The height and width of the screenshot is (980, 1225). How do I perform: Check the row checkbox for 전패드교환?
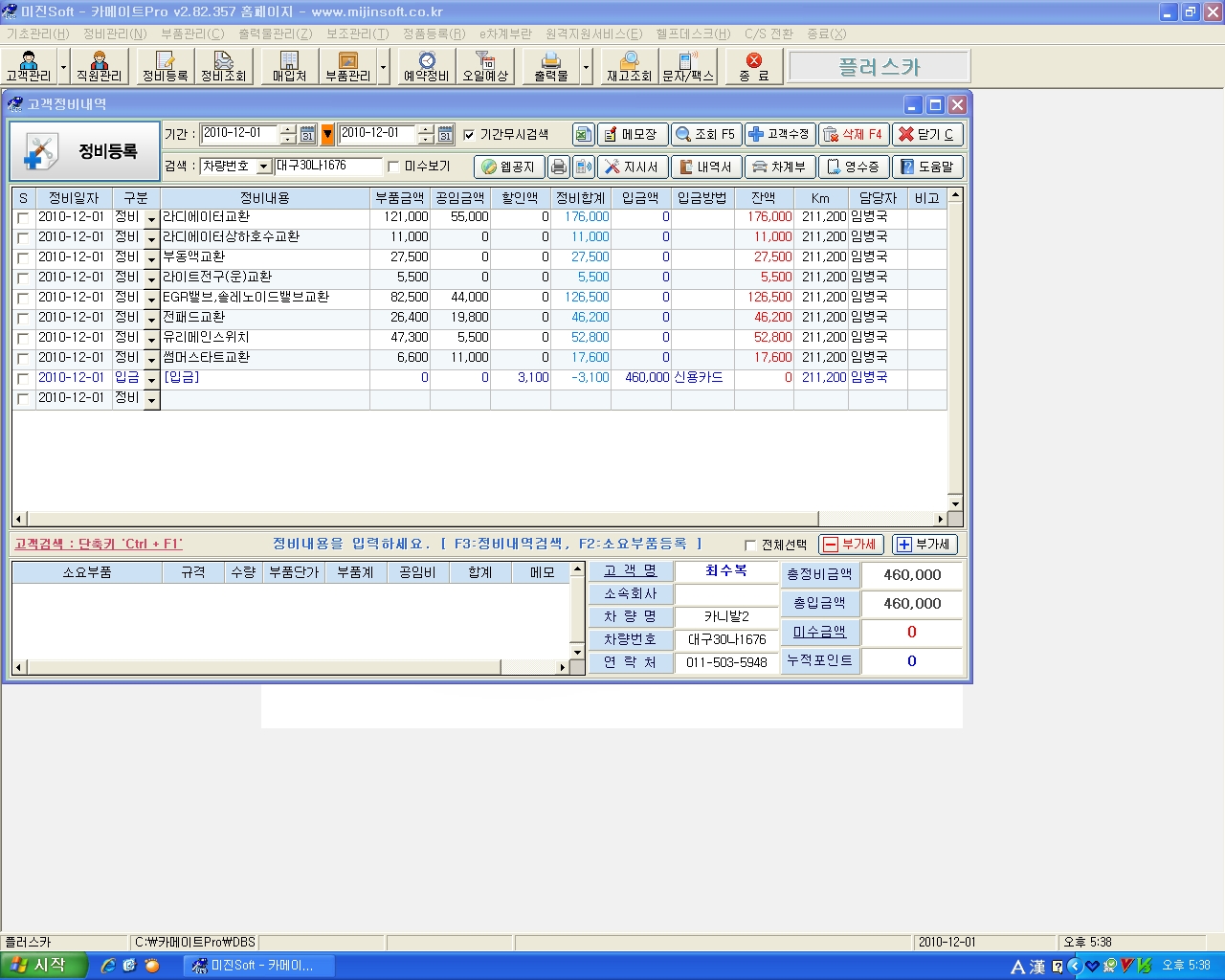[x=23, y=319]
